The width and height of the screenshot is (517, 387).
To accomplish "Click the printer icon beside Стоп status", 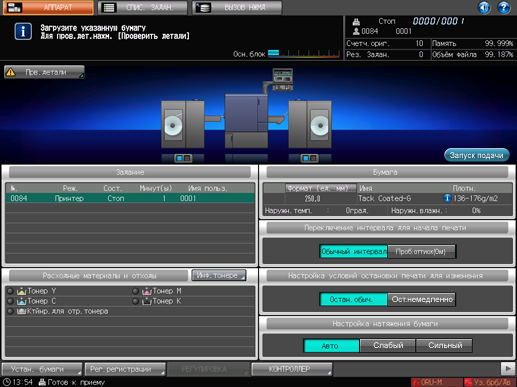I will tap(356, 22).
